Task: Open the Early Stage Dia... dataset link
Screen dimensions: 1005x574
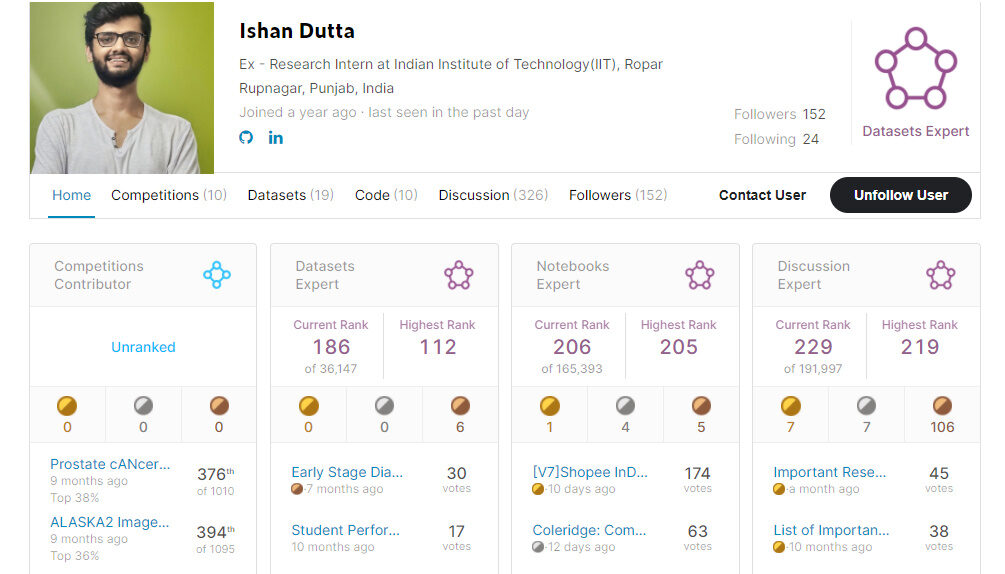Action: 347,472
